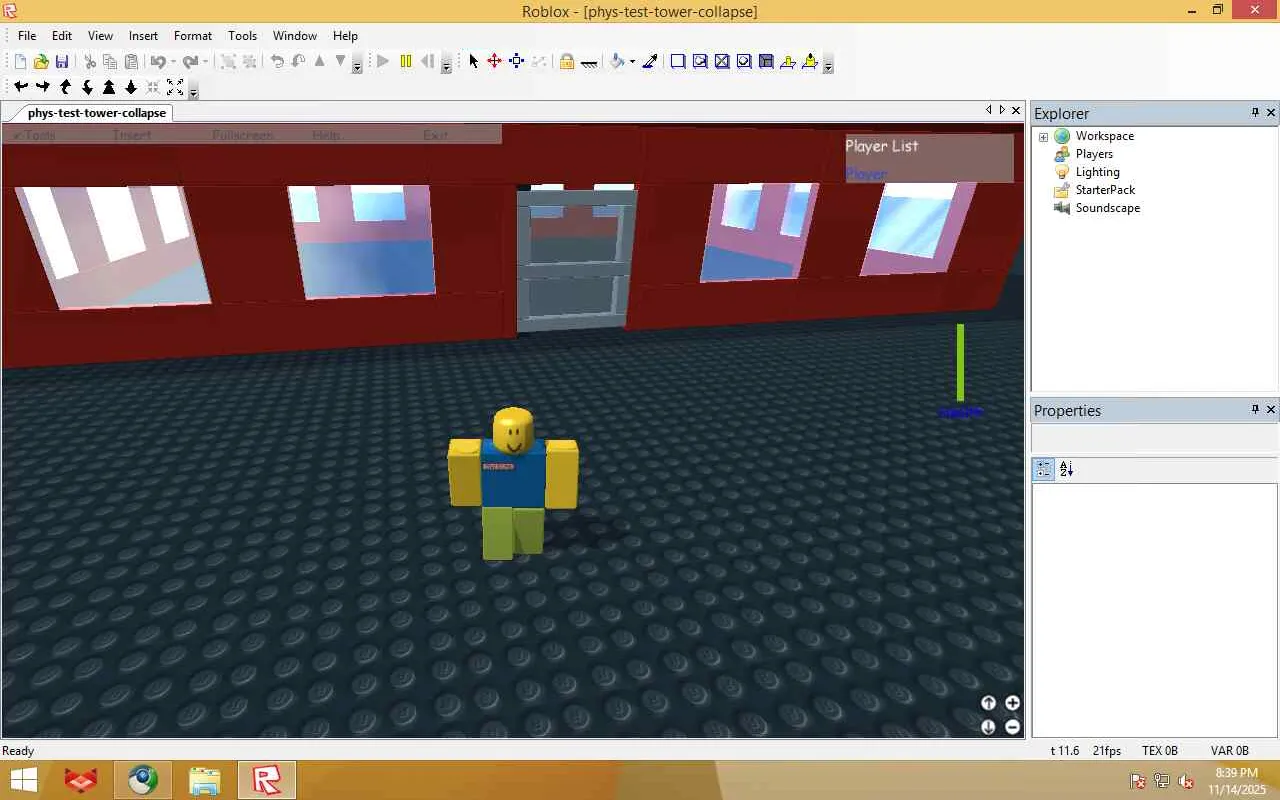Open the Window menu

coord(295,36)
